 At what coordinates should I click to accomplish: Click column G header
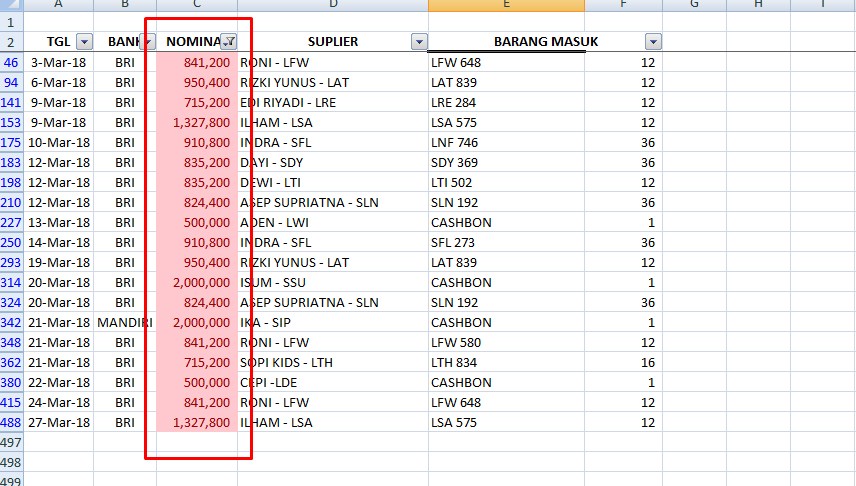[693, 5]
